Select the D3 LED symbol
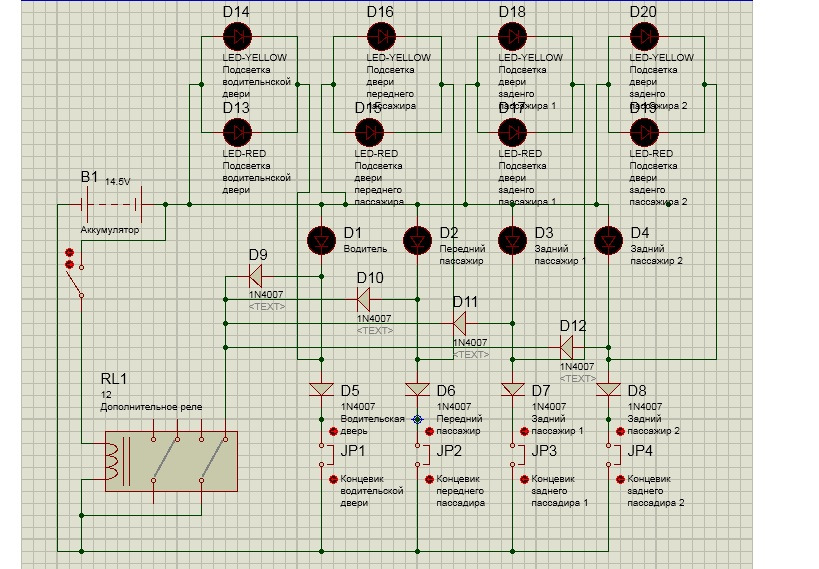Image resolution: width=819 pixels, height=569 pixels. 512,240
